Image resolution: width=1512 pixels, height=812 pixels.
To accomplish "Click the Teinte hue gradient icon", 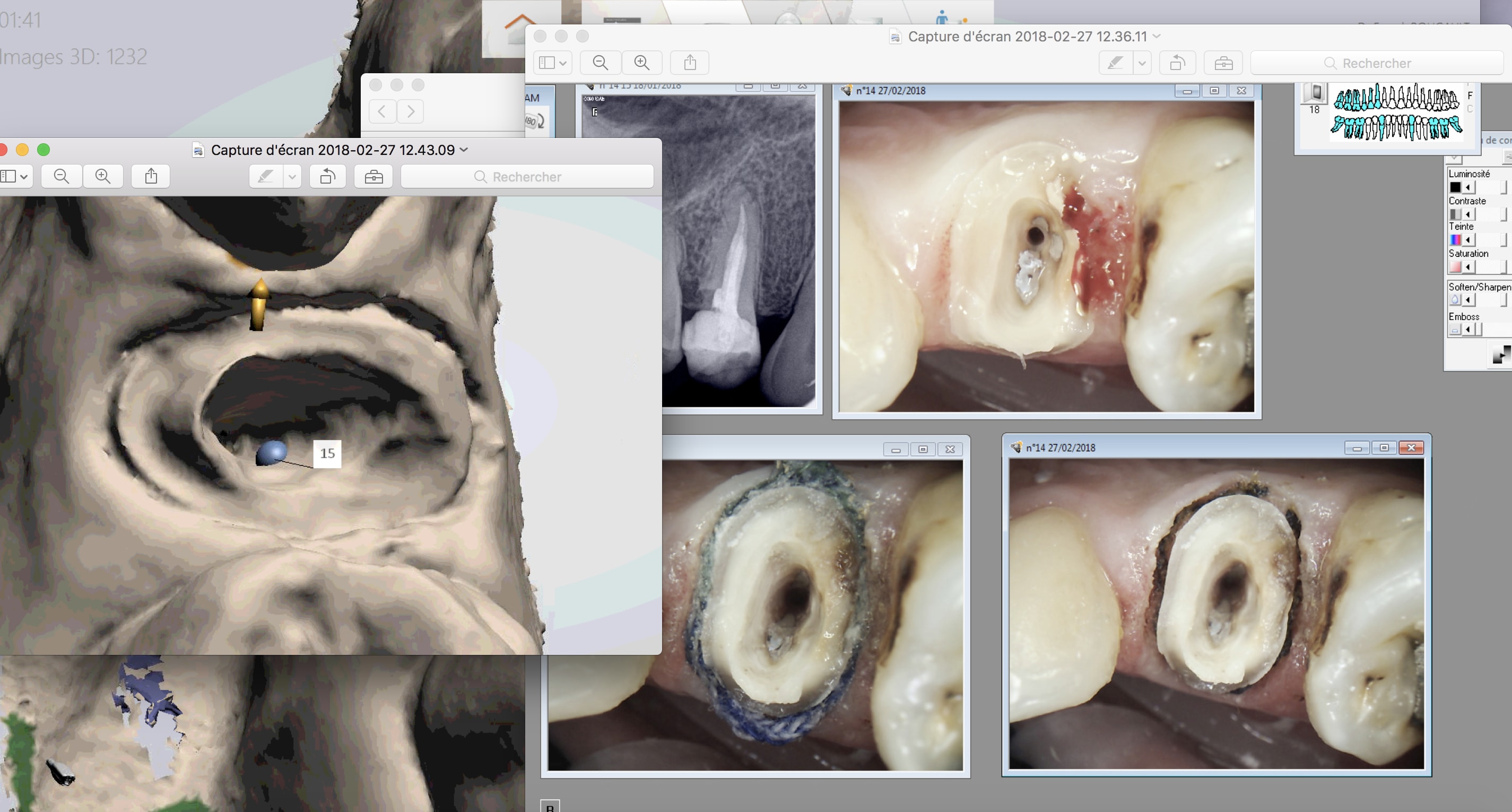I will [x=1455, y=239].
